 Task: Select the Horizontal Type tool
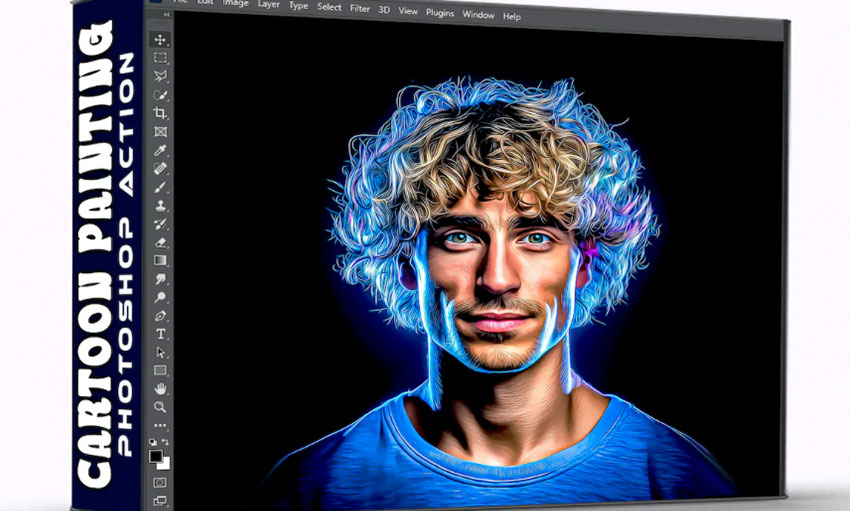[160, 334]
